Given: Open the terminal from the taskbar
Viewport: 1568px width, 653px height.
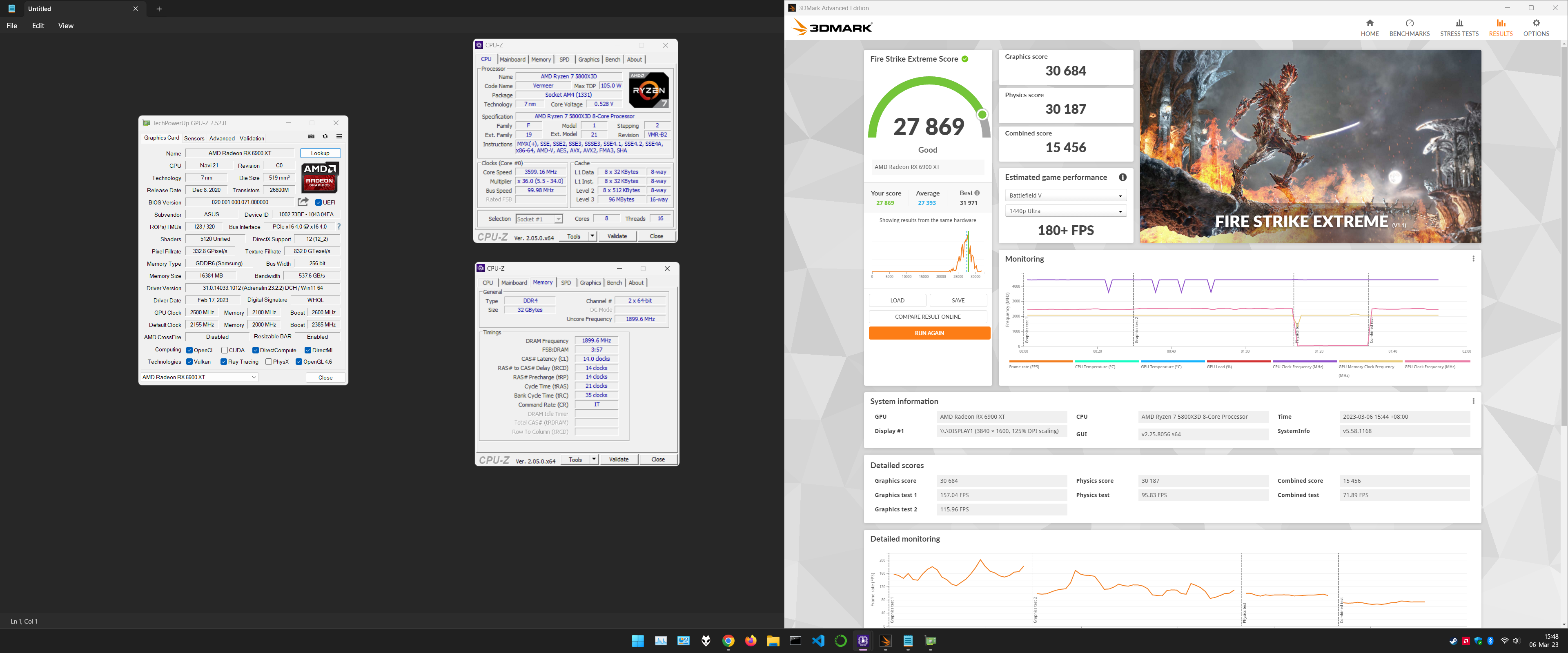Looking at the screenshot, I should click(795, 641).
